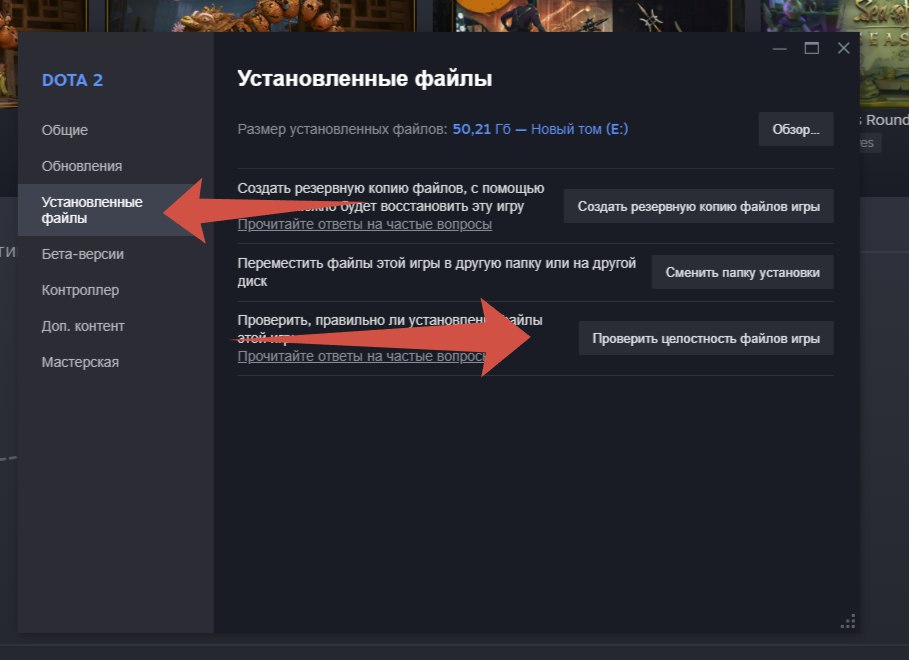909x660 pixels.
Task: Click the Размер установленных файлов label
Action: point(343,129)
